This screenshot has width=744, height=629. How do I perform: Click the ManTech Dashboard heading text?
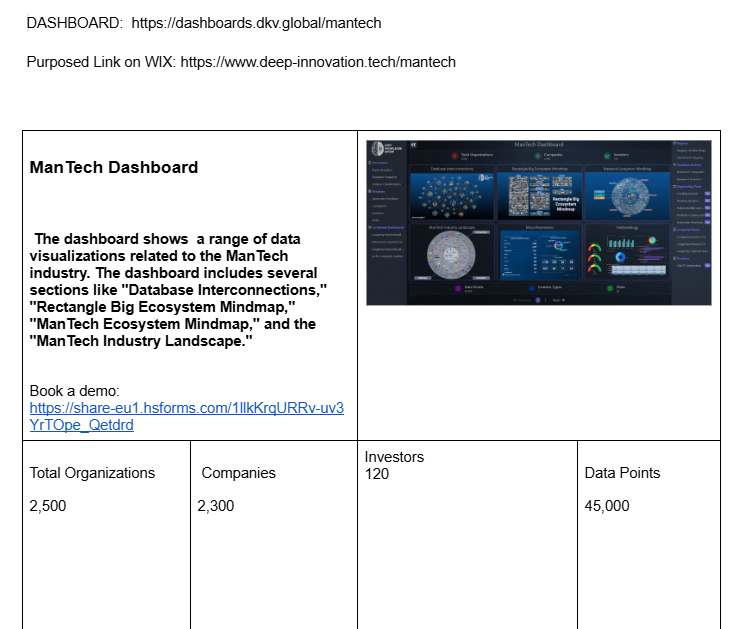tap(114, 167)
